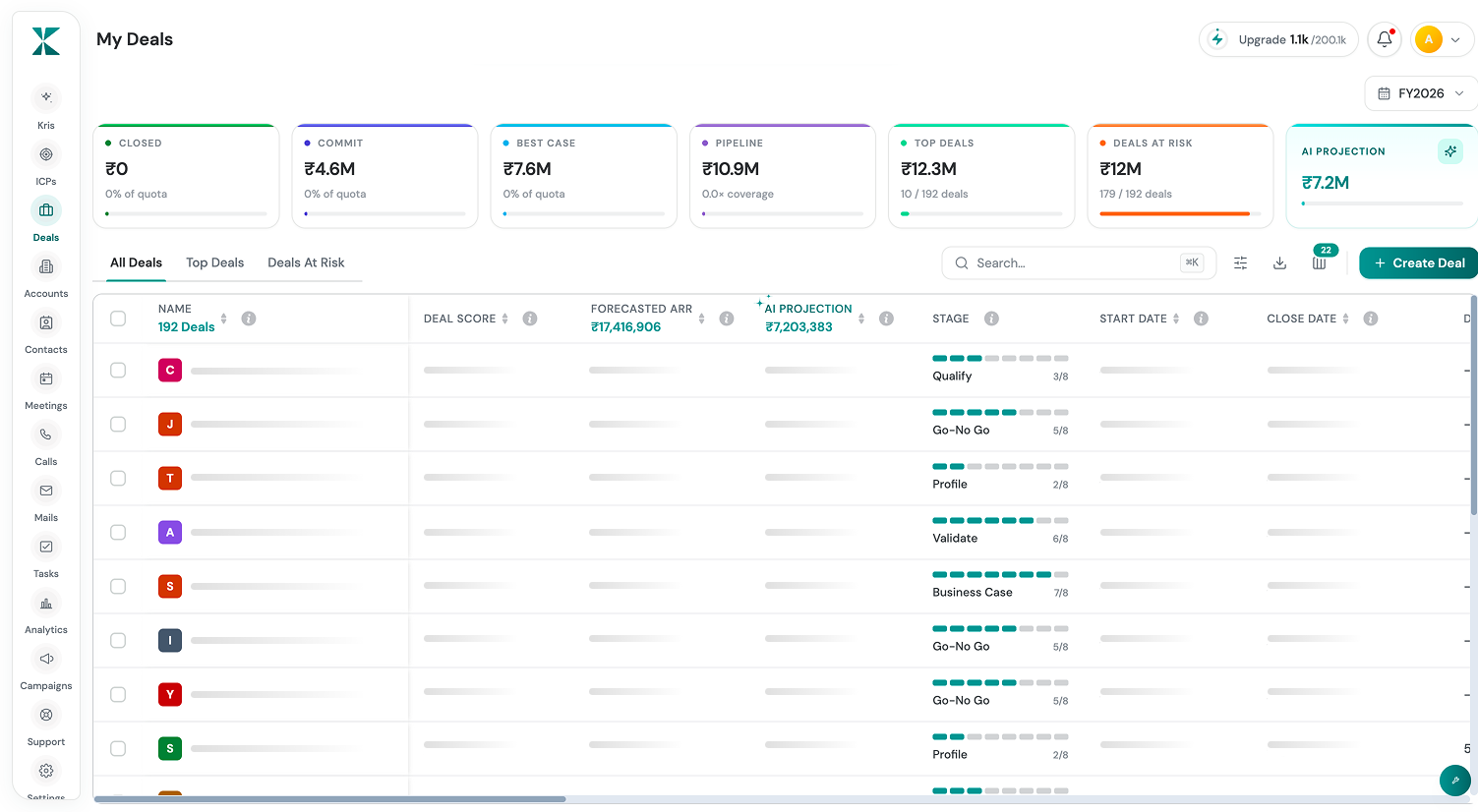Sort deals by Name column arrows

pyautogui.click(x=224, y=319)
